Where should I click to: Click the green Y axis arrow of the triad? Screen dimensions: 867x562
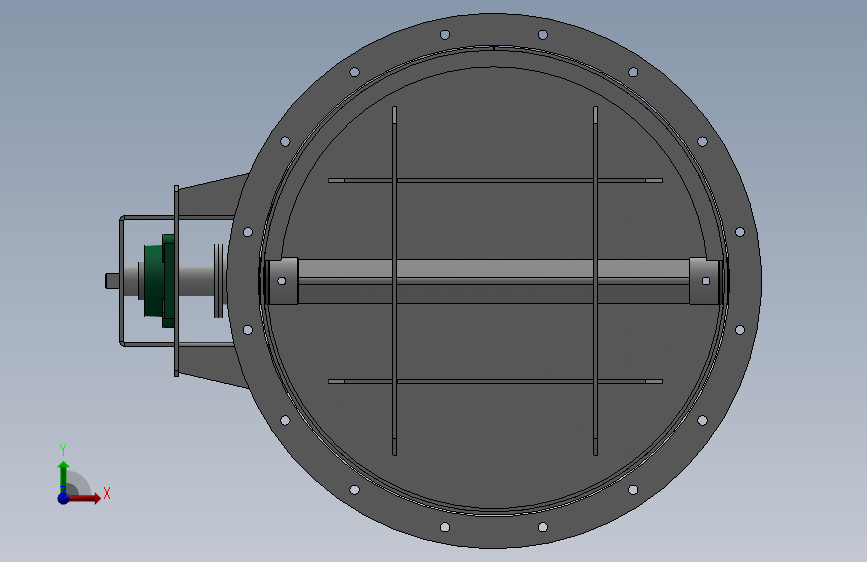coord(63,475)
